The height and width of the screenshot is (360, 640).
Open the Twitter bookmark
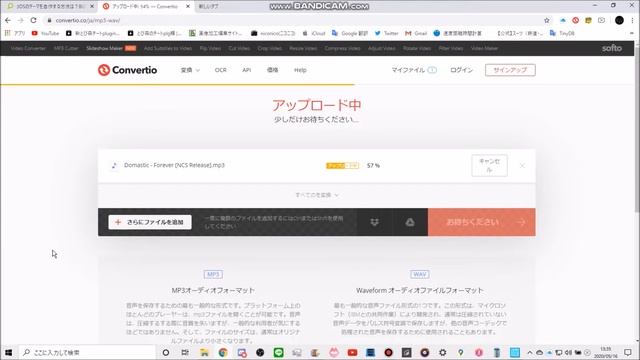tap(386, 33)
